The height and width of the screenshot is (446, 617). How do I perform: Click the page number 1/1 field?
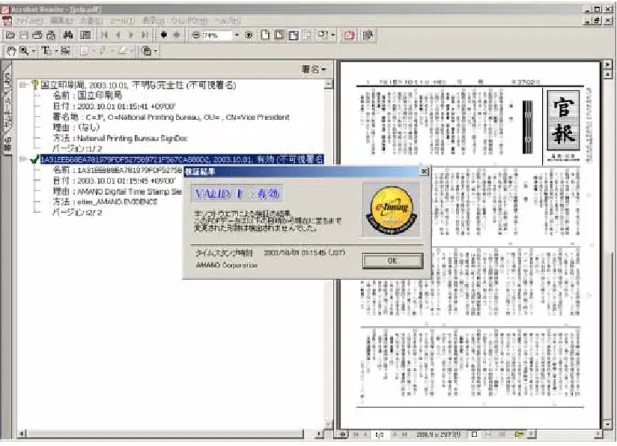(x=379, y=435)
